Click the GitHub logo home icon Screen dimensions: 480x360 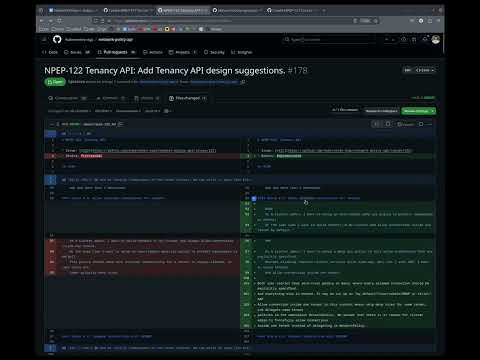[57, 39]
